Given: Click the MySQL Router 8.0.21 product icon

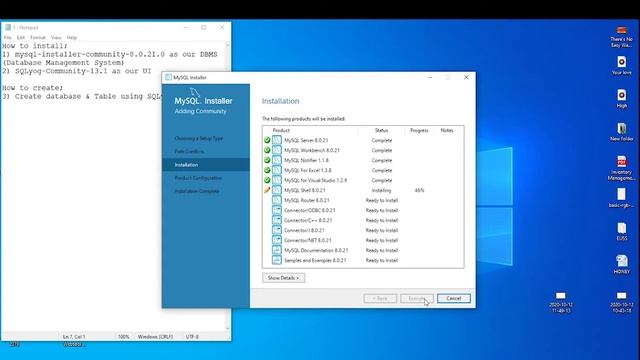Looking at the screenshot, I should pos(277,200).
